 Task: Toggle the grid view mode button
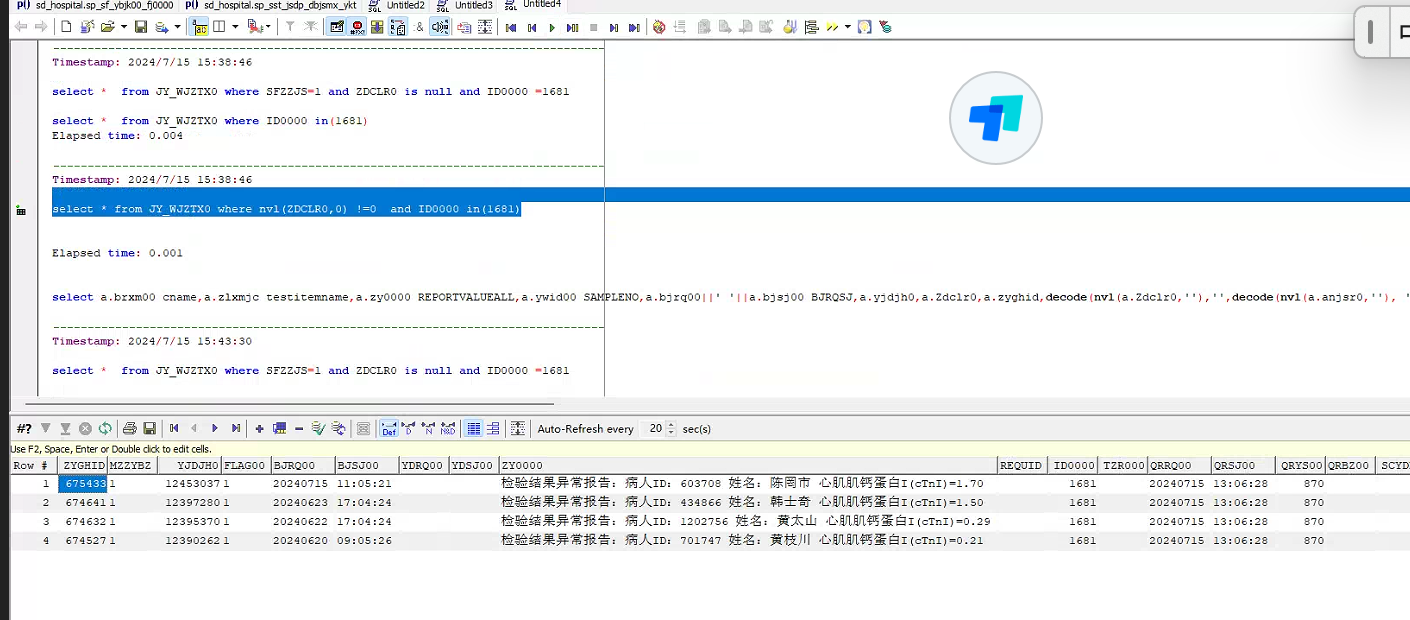pyautogui.click(x=474, y=429)
